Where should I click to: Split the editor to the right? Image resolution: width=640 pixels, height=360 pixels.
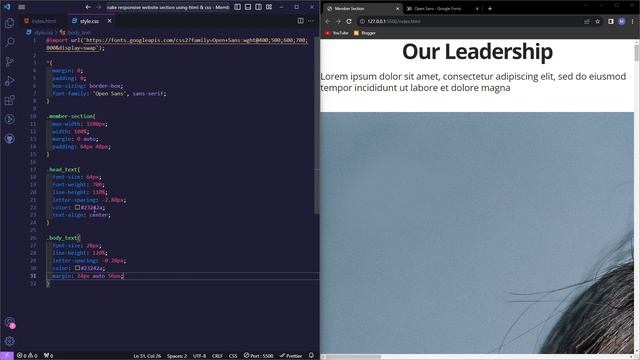click(x=300, y=21)
